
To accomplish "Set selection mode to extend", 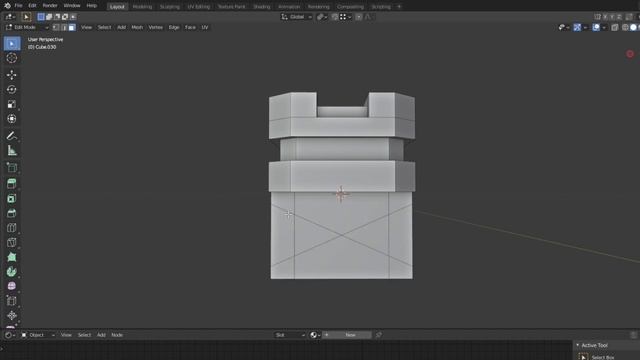I will tap(49, 17).
